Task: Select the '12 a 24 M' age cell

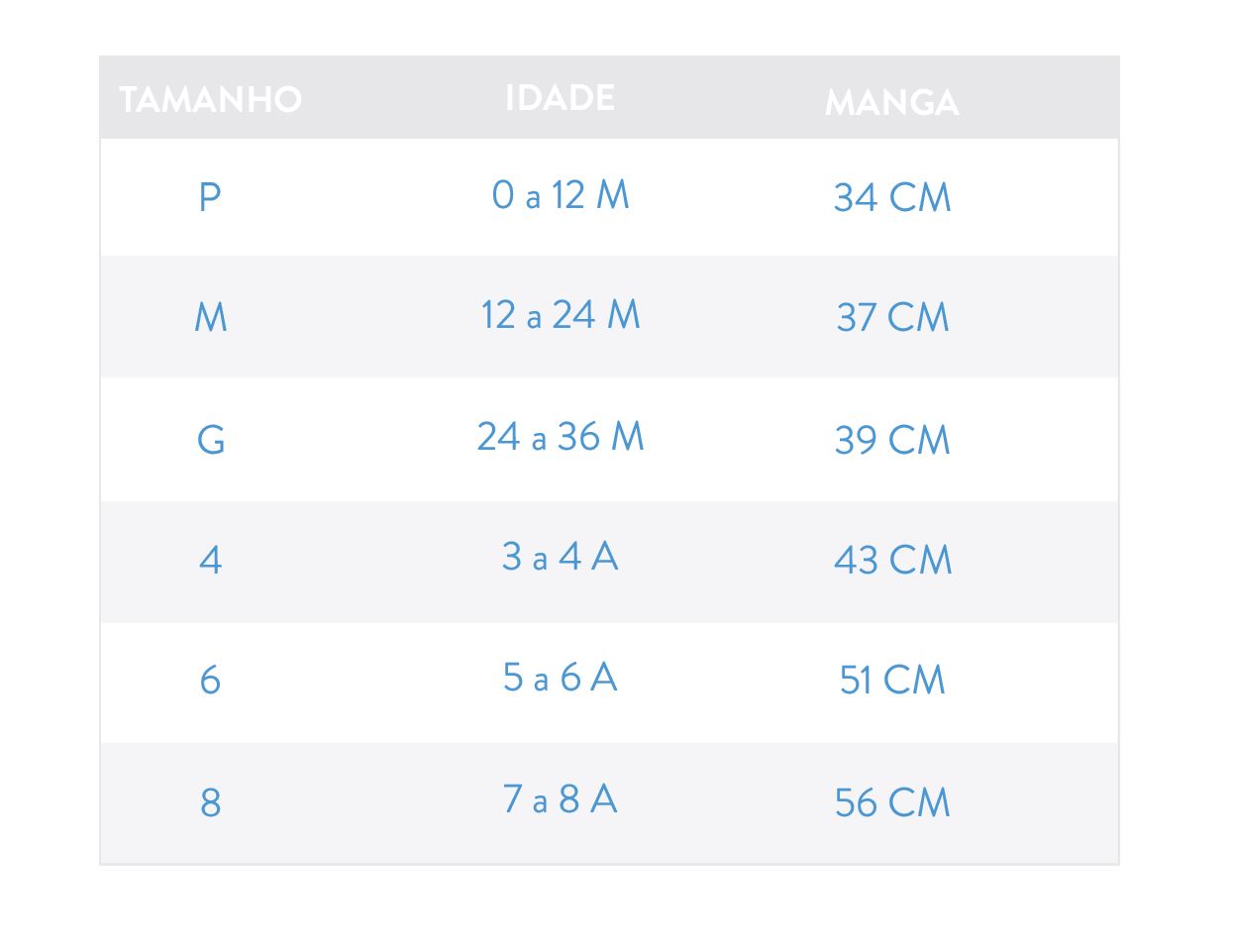Action: pyautogui.click(x=561, y=316)
